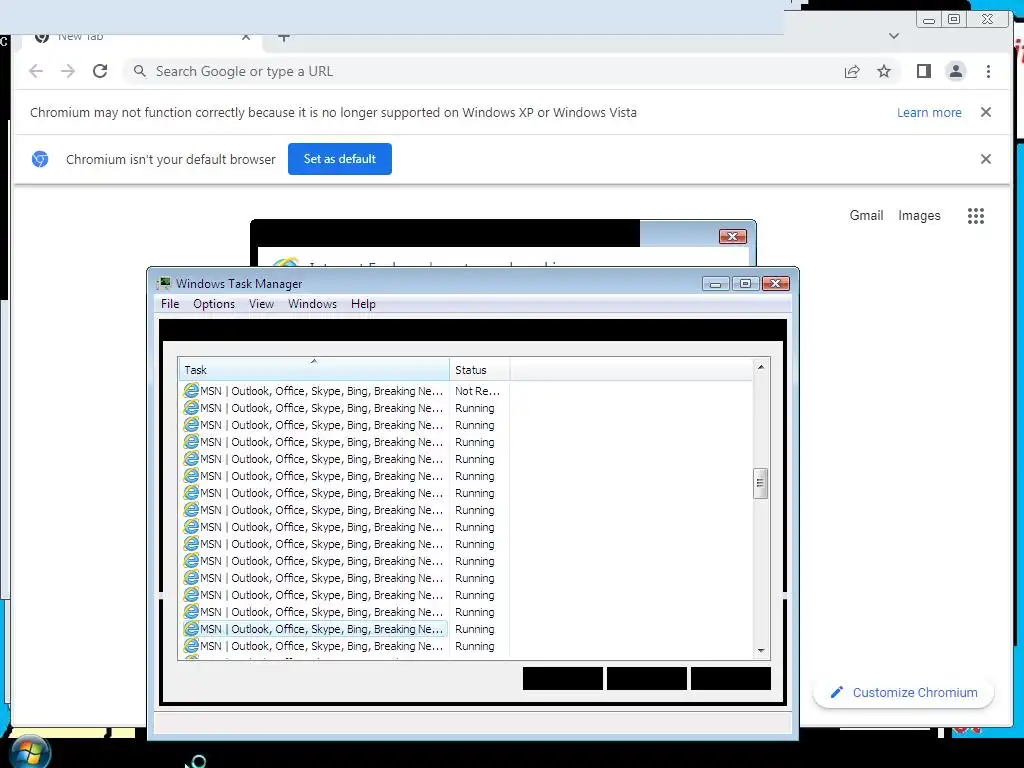1024x768 pixels.
Task: Open the Chromium profile avatar
Action: (955, 71)
